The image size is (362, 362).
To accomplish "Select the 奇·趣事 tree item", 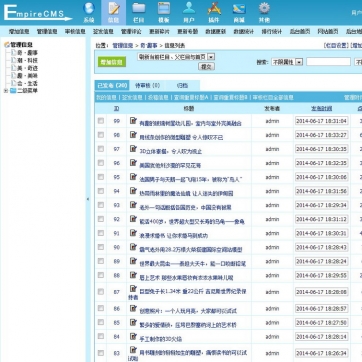I will coord(28,53).
